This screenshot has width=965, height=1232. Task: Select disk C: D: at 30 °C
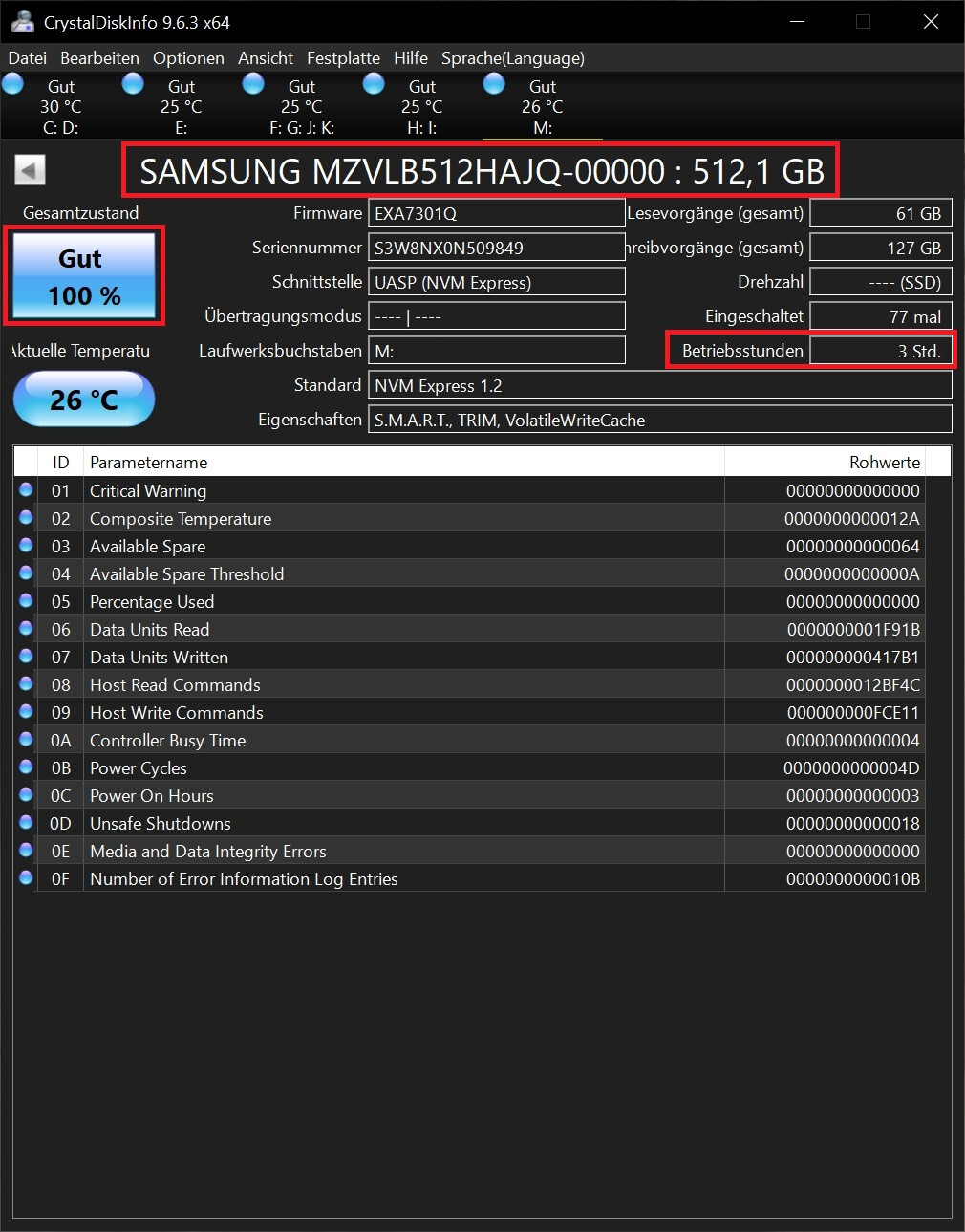click(61, 106)
